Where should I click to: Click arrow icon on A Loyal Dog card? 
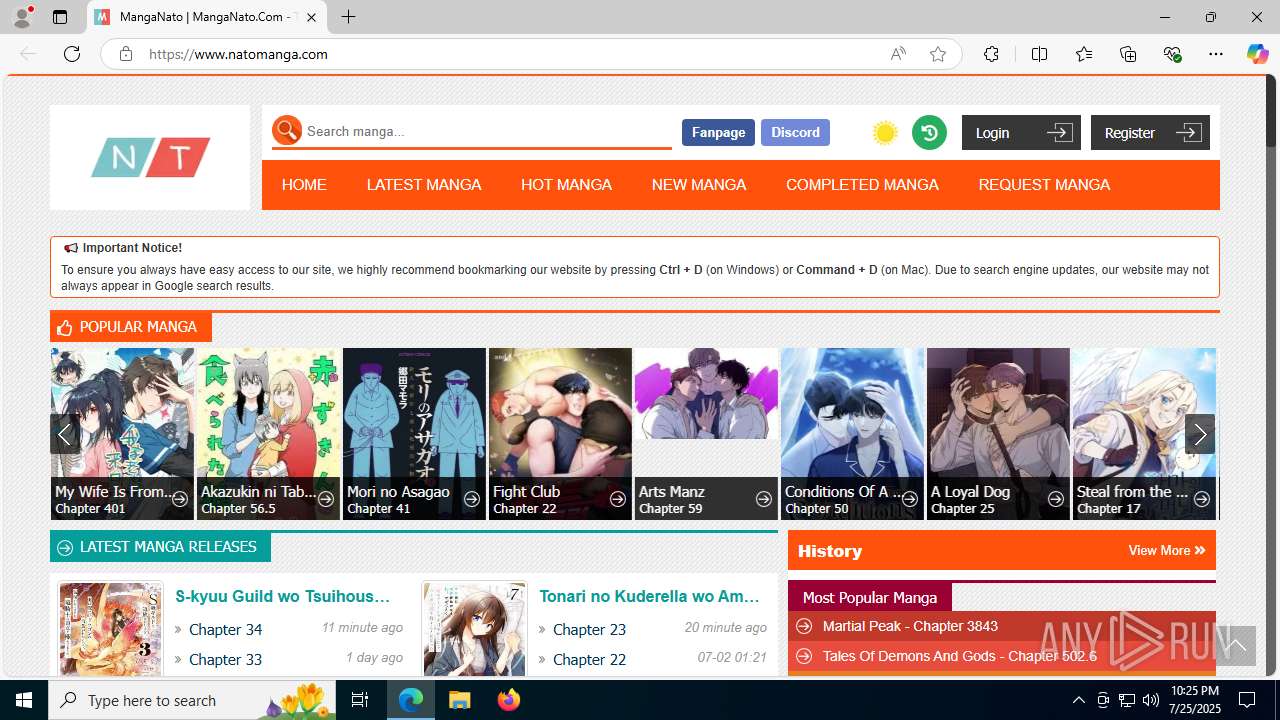(1056, 499)
